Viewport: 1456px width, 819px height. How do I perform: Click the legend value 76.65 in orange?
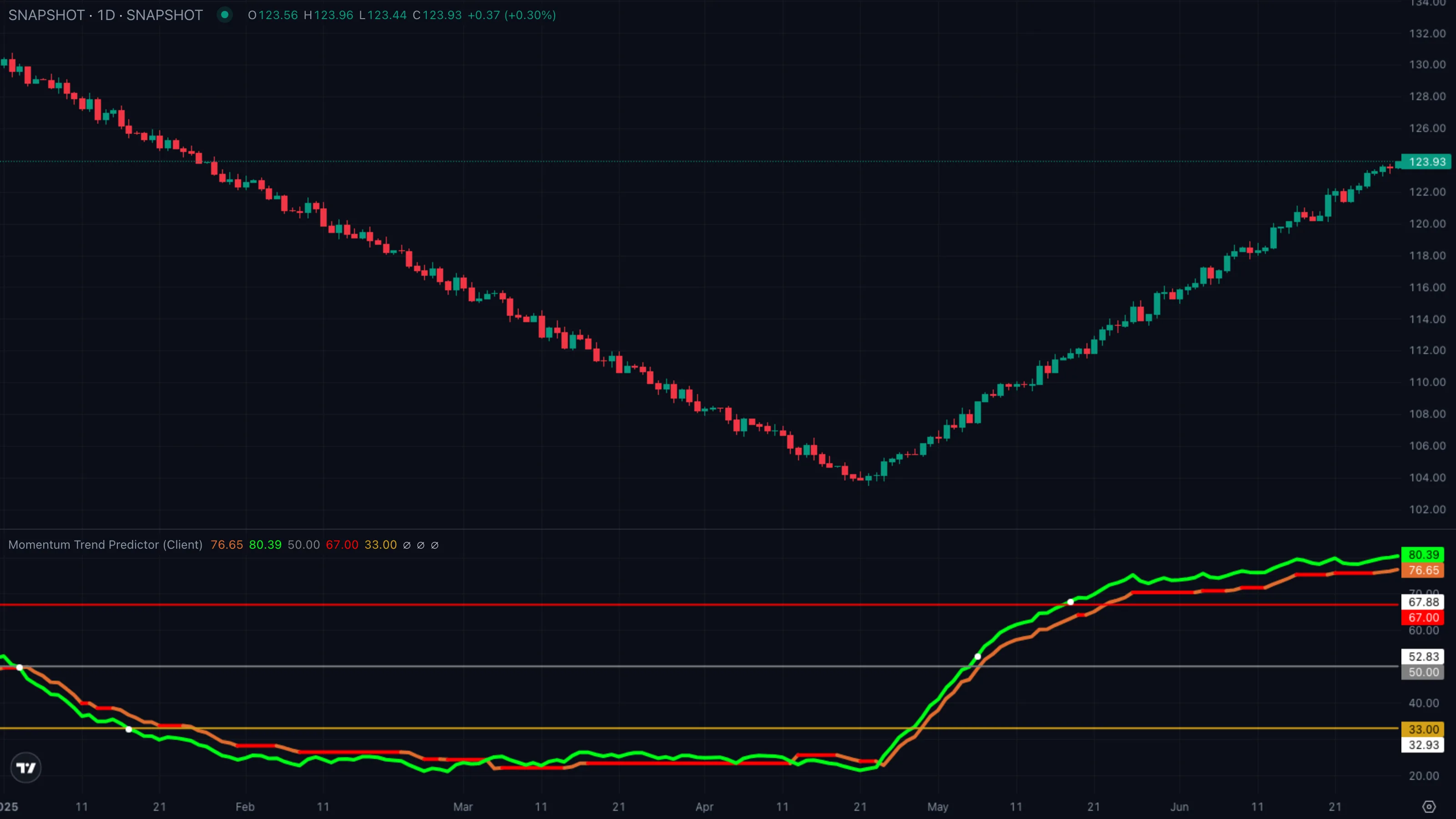(x=227, y=545)
